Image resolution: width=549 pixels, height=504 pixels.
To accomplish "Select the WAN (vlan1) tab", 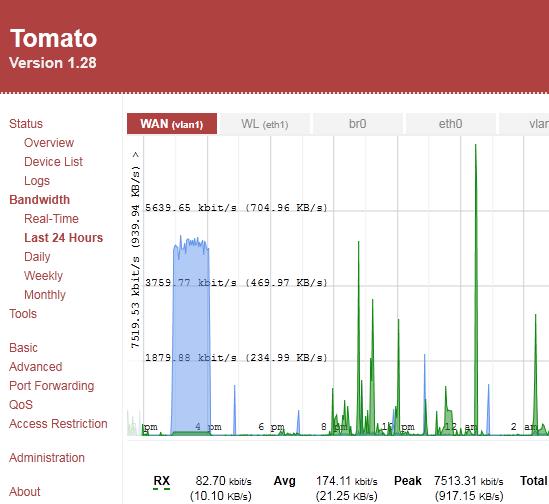I will 172,124.
